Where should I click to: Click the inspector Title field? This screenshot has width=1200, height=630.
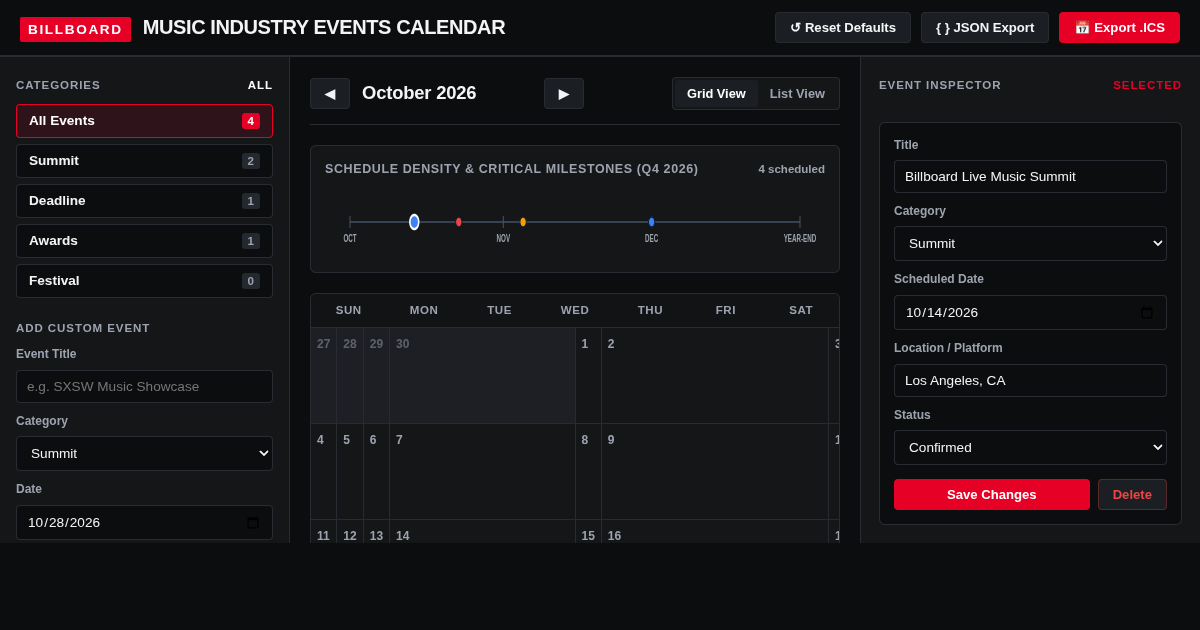point(1030,176)
